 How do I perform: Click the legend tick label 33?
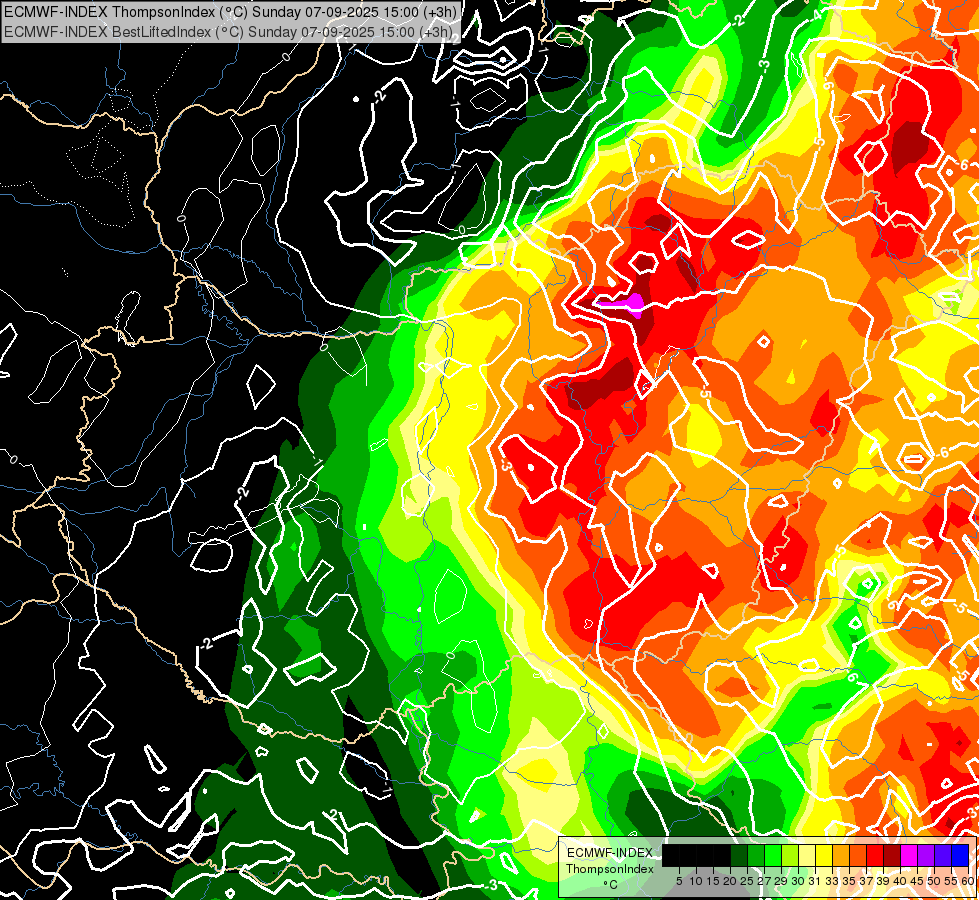pyautogui.click(x=832, y=881)
